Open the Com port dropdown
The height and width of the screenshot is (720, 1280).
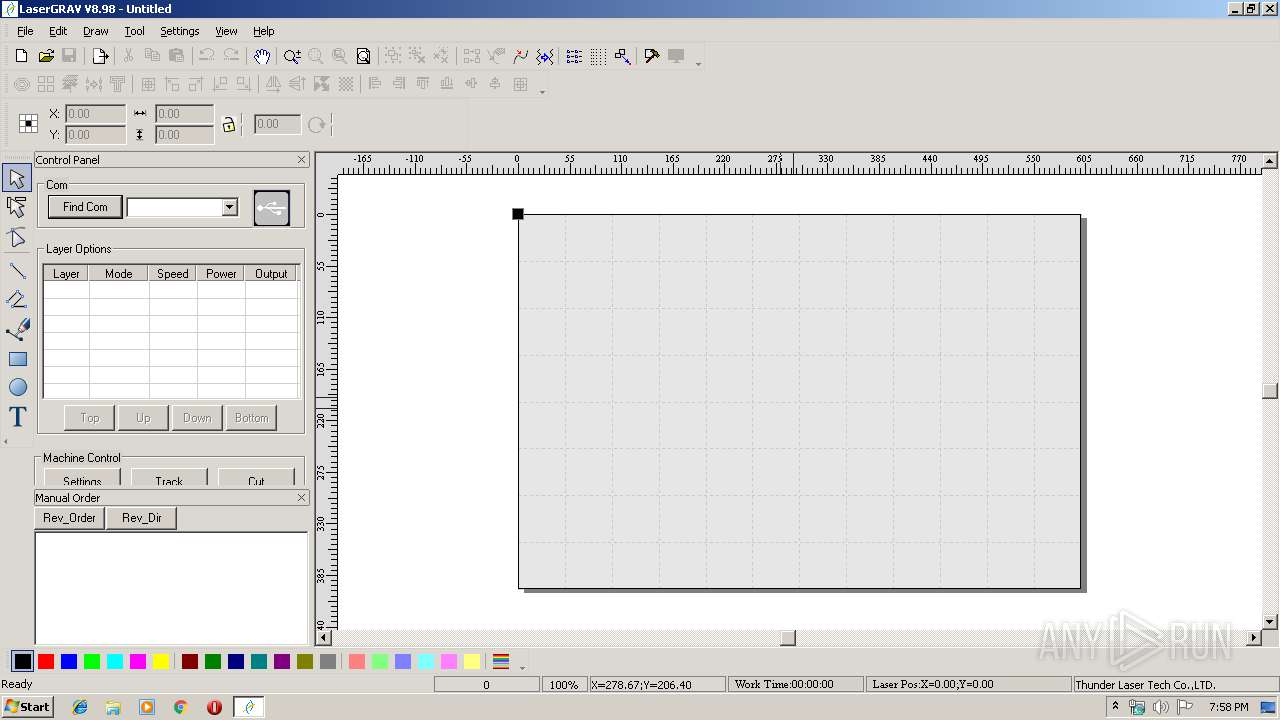(x=229, y=207)
